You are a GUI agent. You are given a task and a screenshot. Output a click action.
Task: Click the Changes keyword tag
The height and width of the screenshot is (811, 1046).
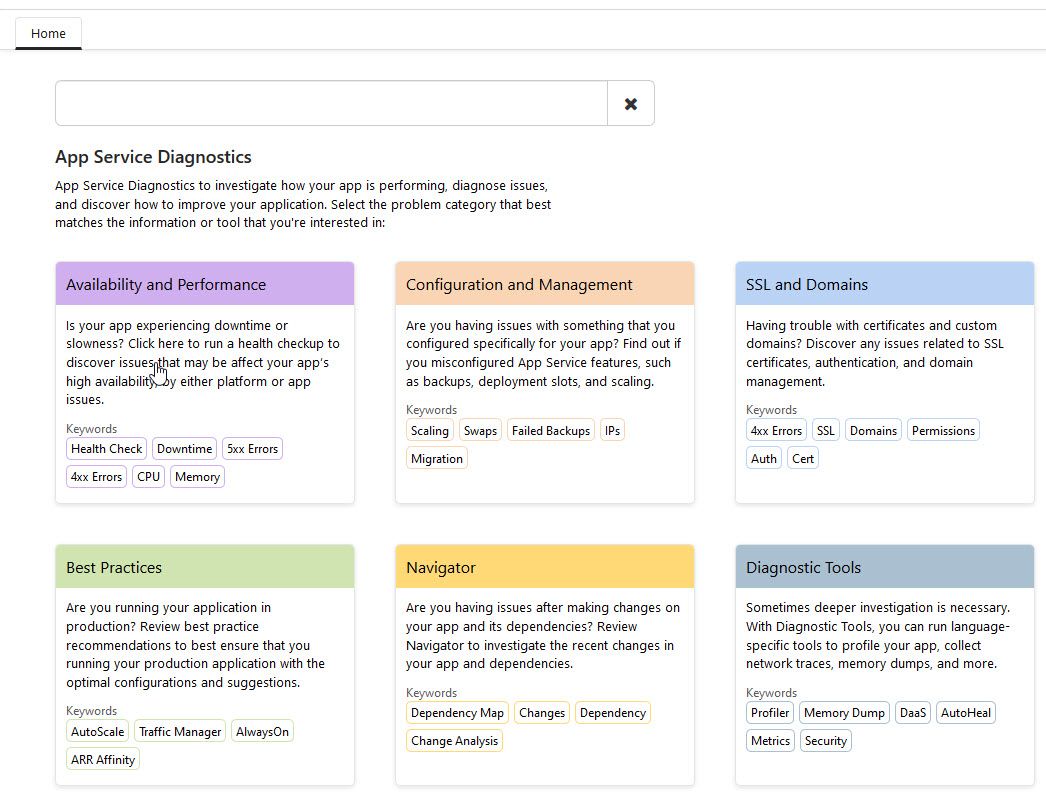coord(542,713)
